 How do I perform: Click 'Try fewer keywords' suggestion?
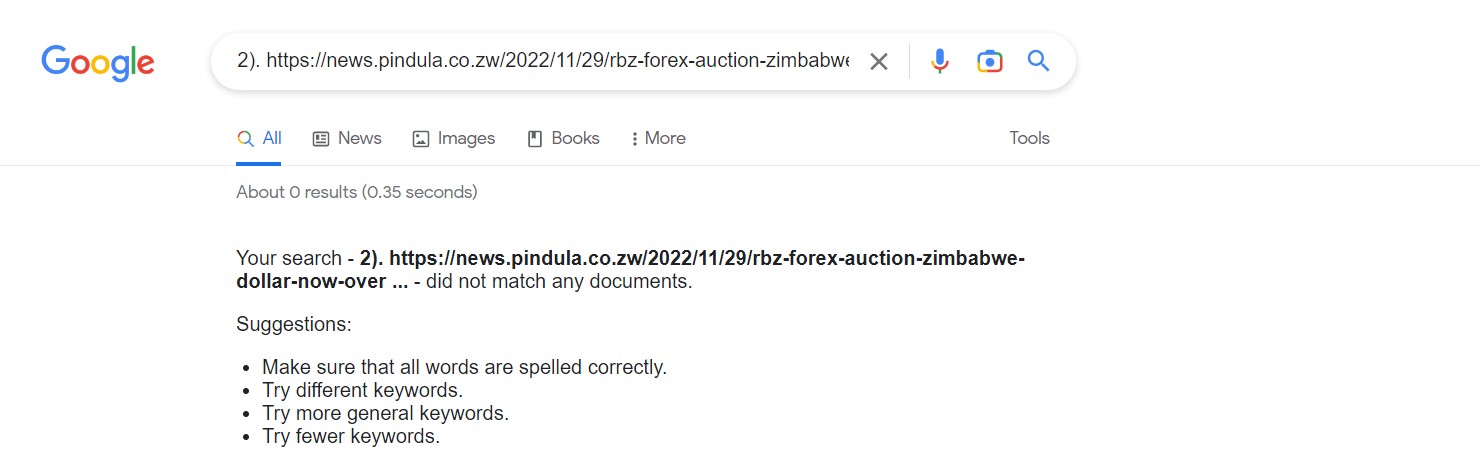click(350, 437)
